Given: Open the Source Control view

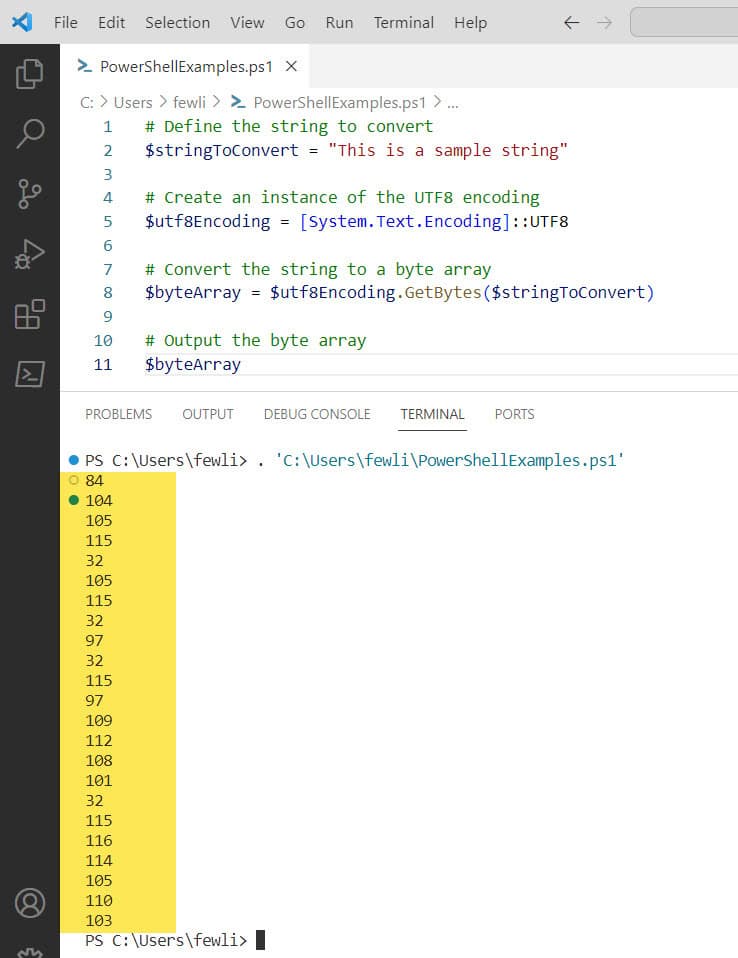Looking at the screenshot, I should [x=29, y=194].
